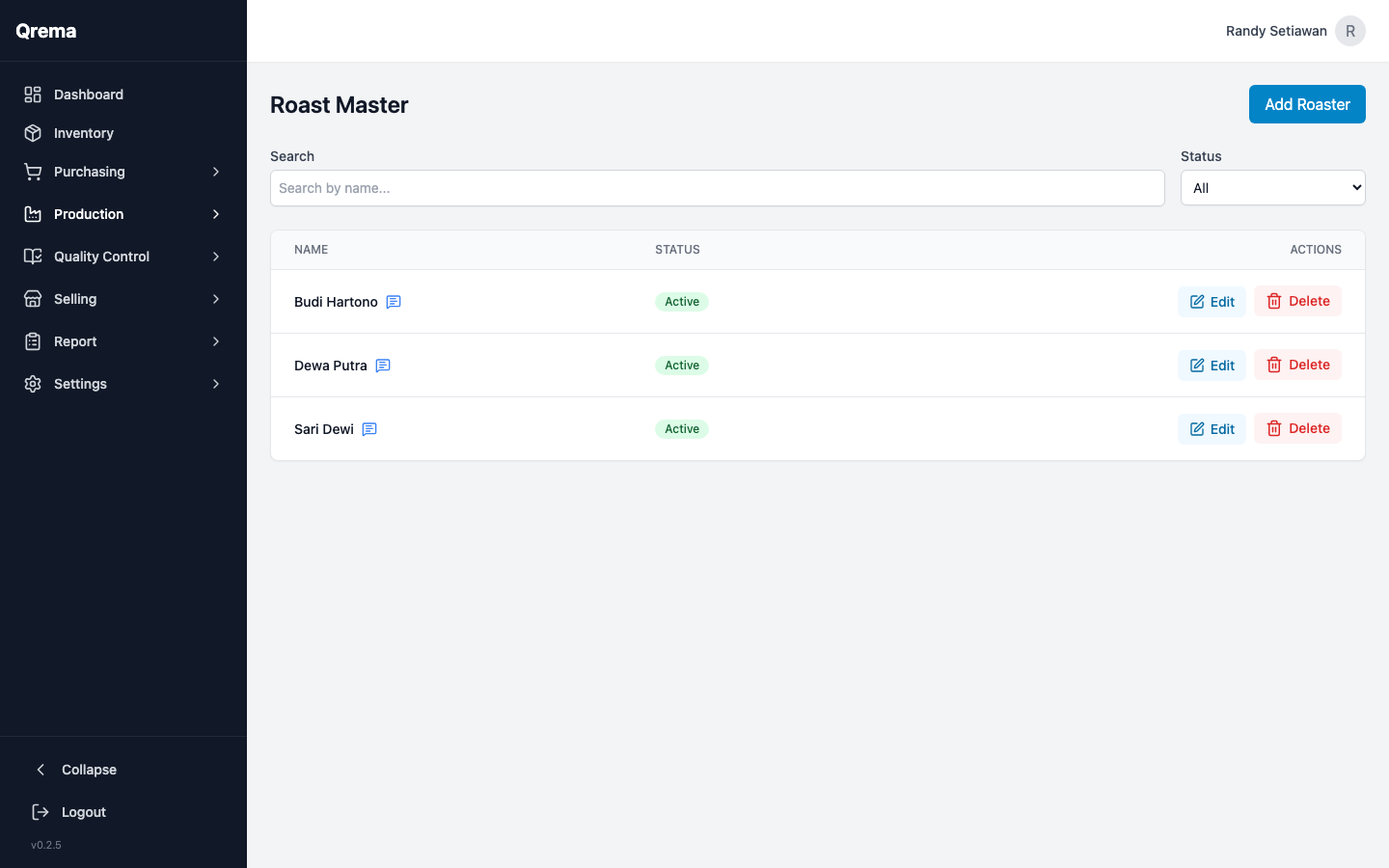The image size is (1389, 868).
Task: Open the Status filter dropdown
Action: coord(1272,188)
